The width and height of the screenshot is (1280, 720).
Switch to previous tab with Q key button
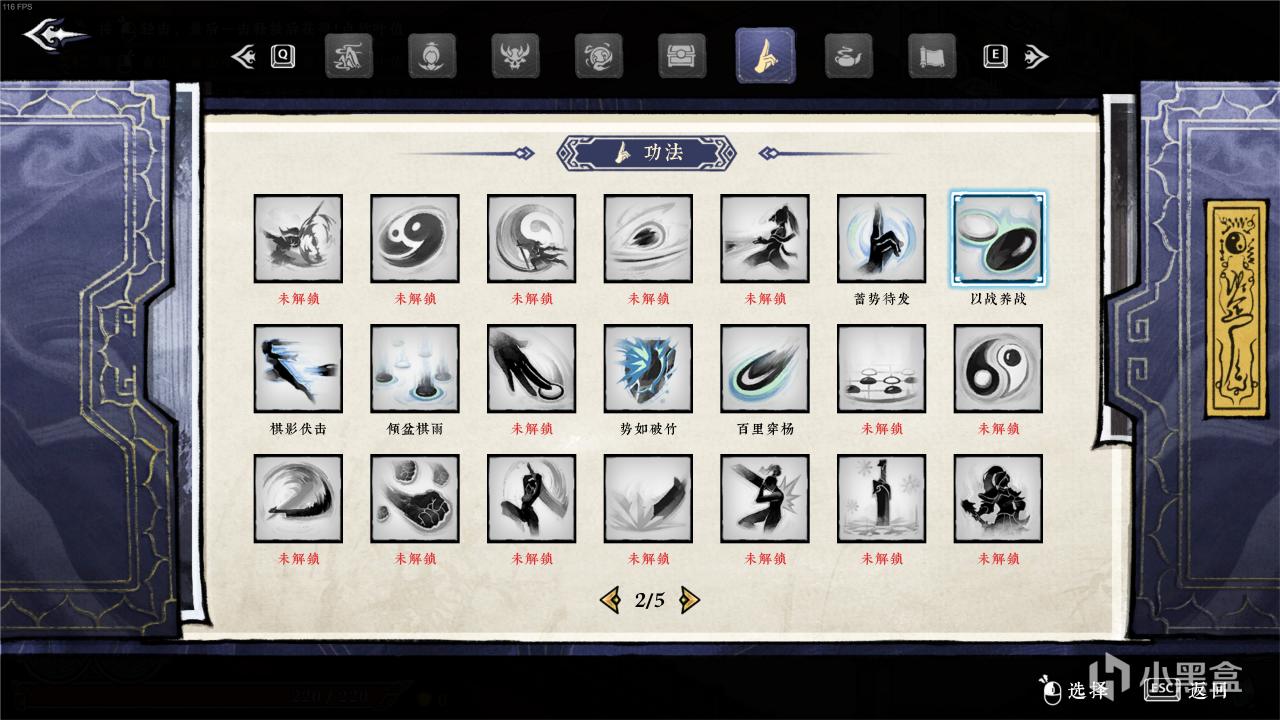click(x=283, y=56)
